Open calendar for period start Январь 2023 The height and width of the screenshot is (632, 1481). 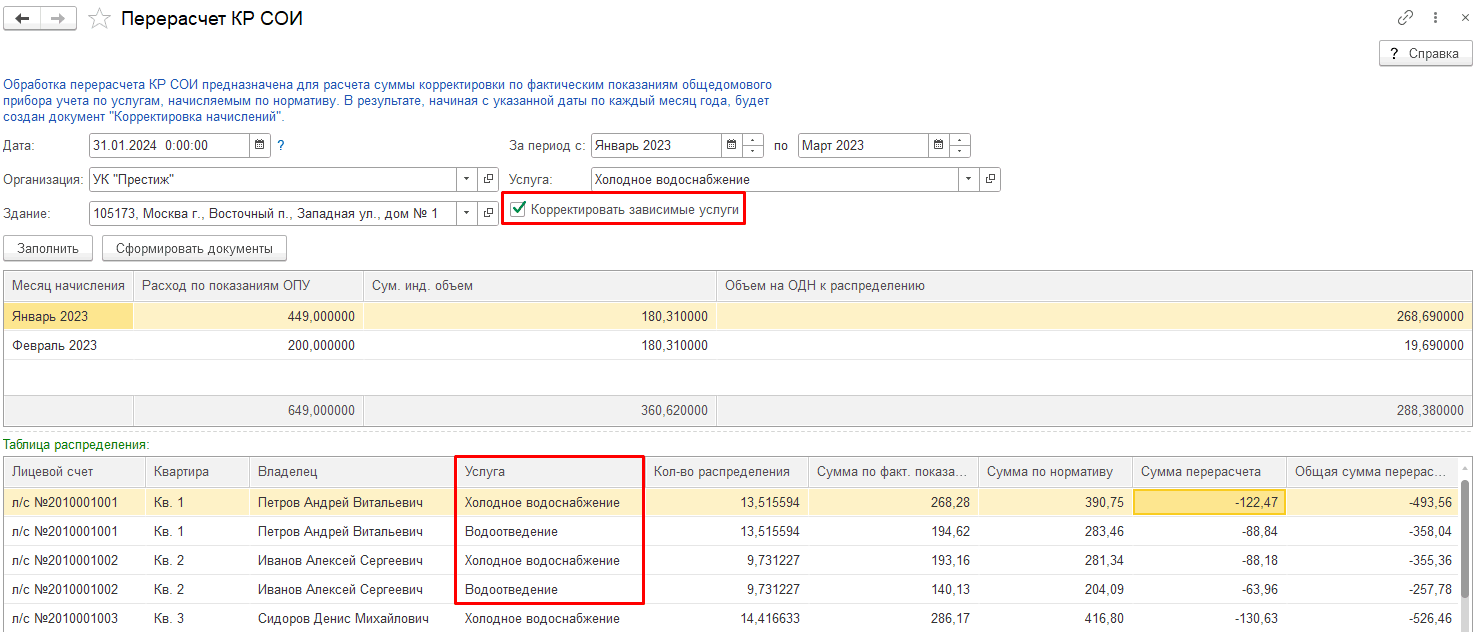[731, 145]
